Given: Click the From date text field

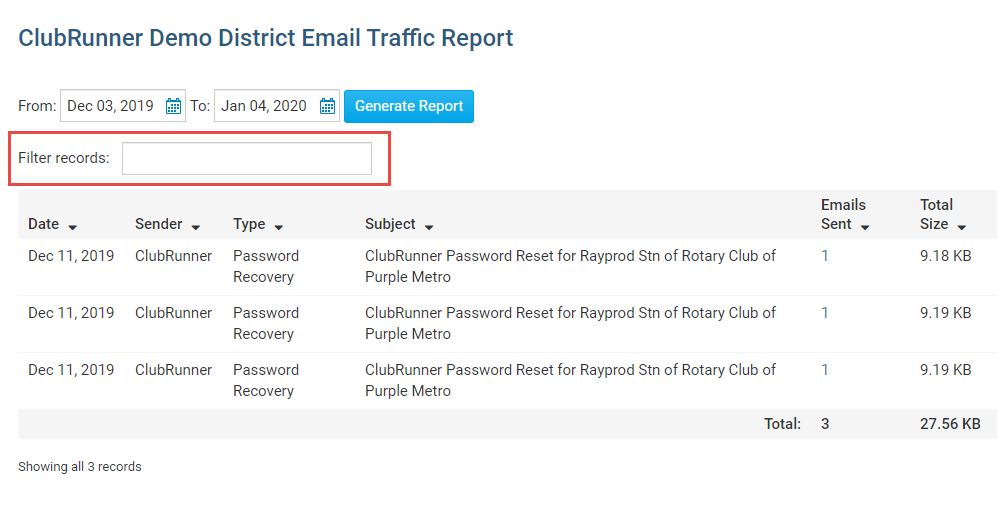Looking at the screenshot, I should pyautogui.click(x=110, y=107).
